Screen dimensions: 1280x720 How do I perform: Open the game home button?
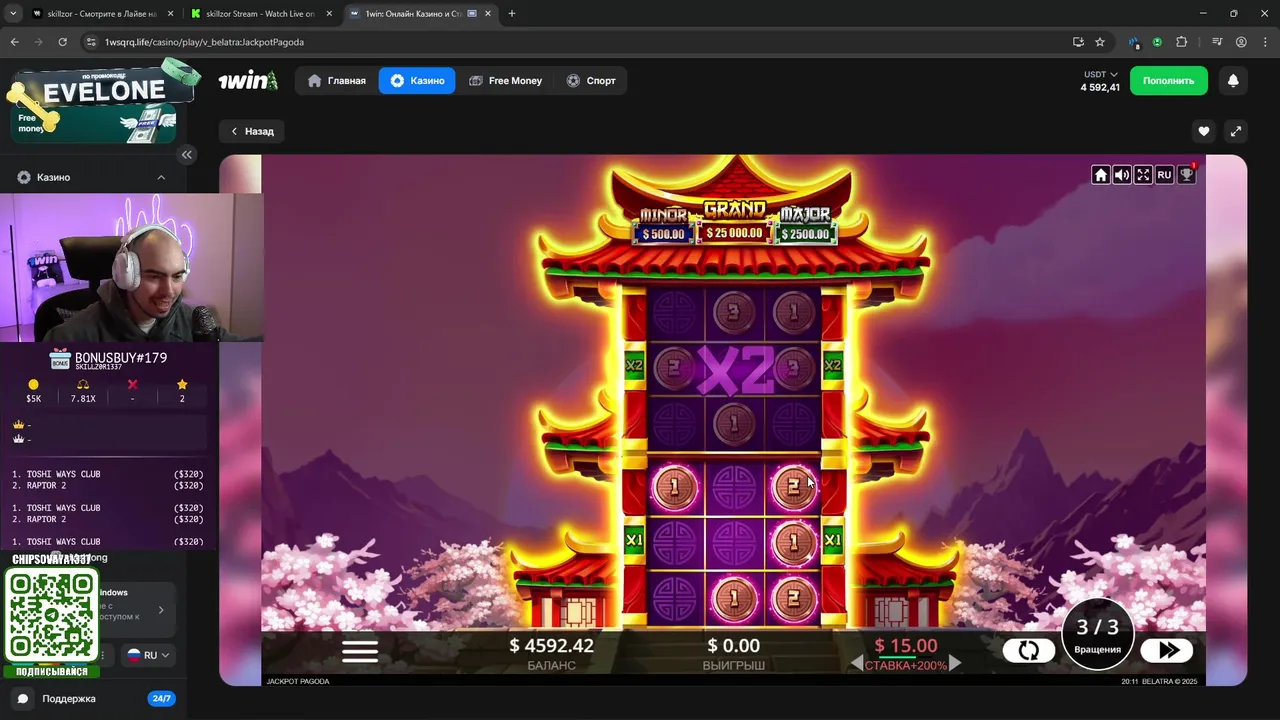(1101, 175)
